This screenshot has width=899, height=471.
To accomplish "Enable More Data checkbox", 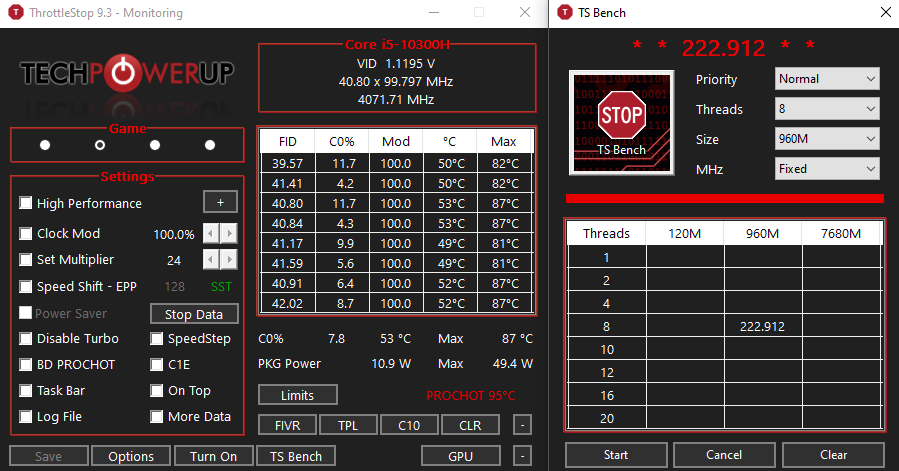I will (x=157, y=416).
